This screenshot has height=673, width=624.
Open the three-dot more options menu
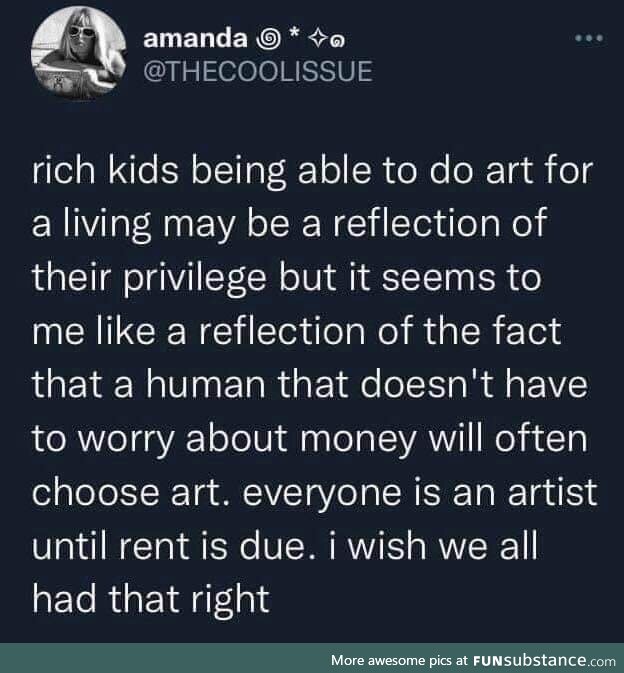589,39
